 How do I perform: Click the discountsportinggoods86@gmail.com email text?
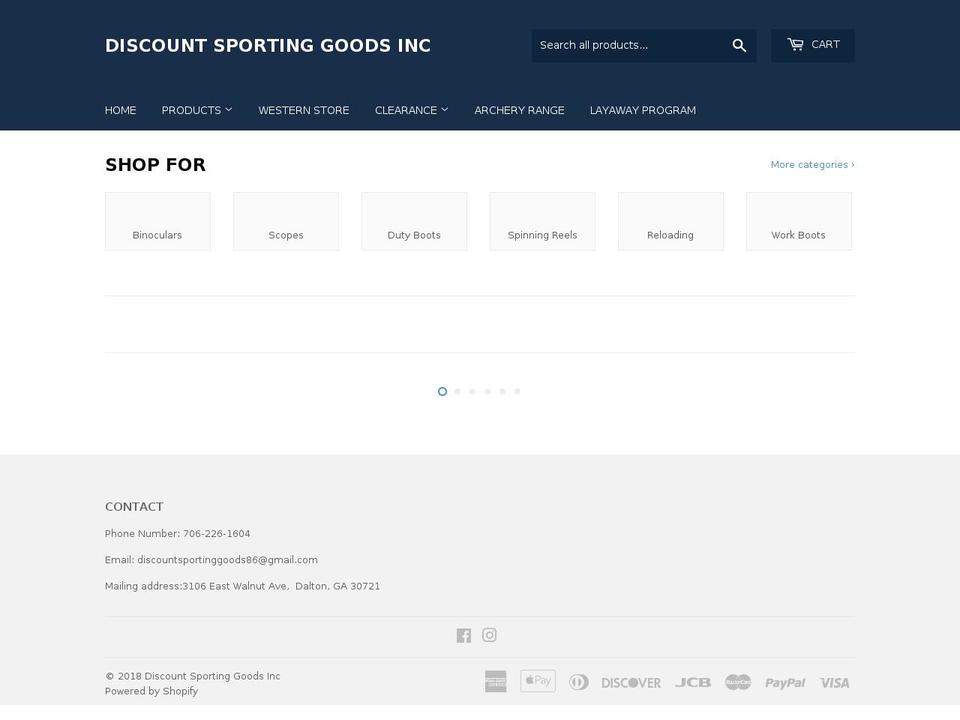point(227,560)
